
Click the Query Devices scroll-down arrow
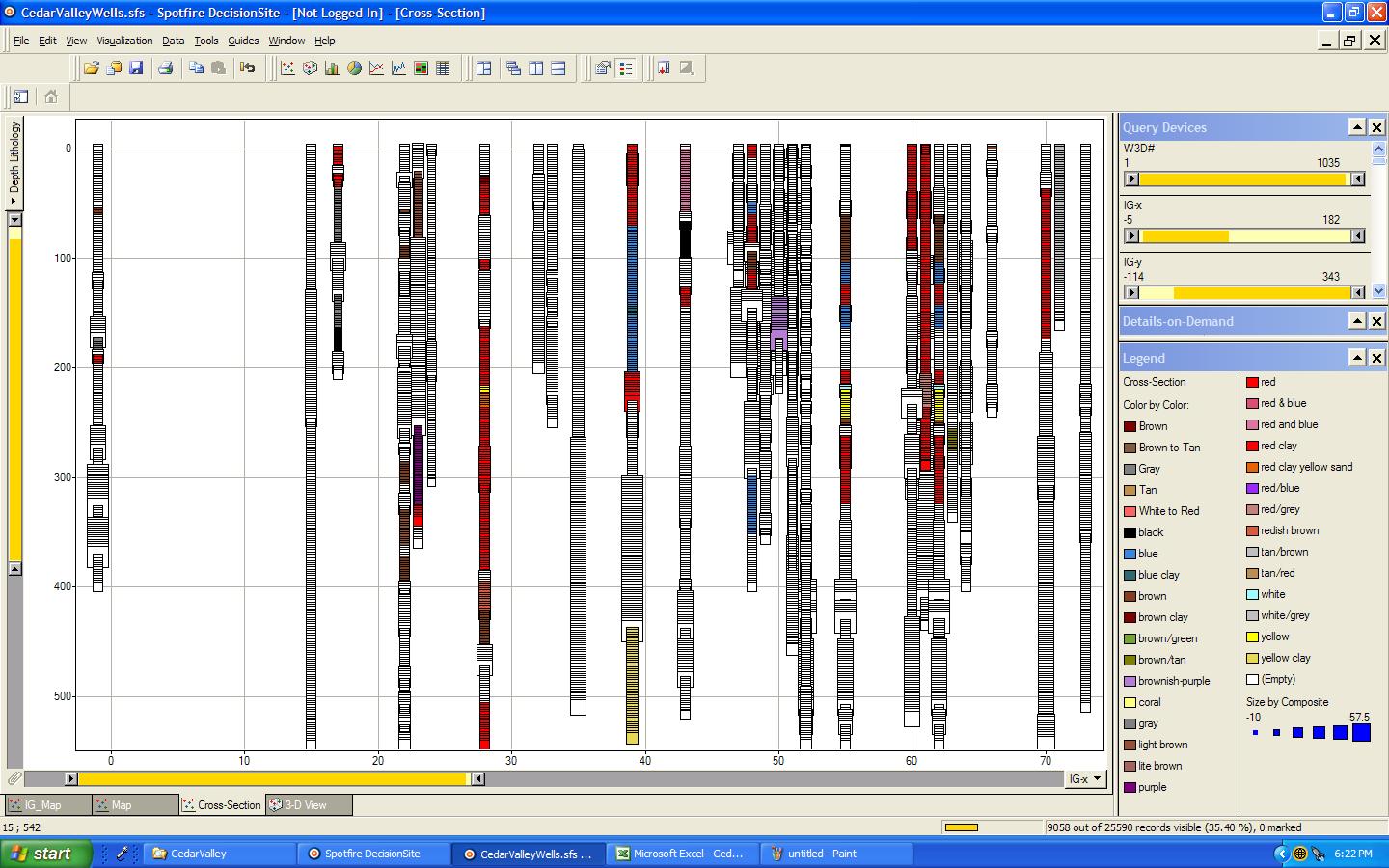coord(1377,290)
